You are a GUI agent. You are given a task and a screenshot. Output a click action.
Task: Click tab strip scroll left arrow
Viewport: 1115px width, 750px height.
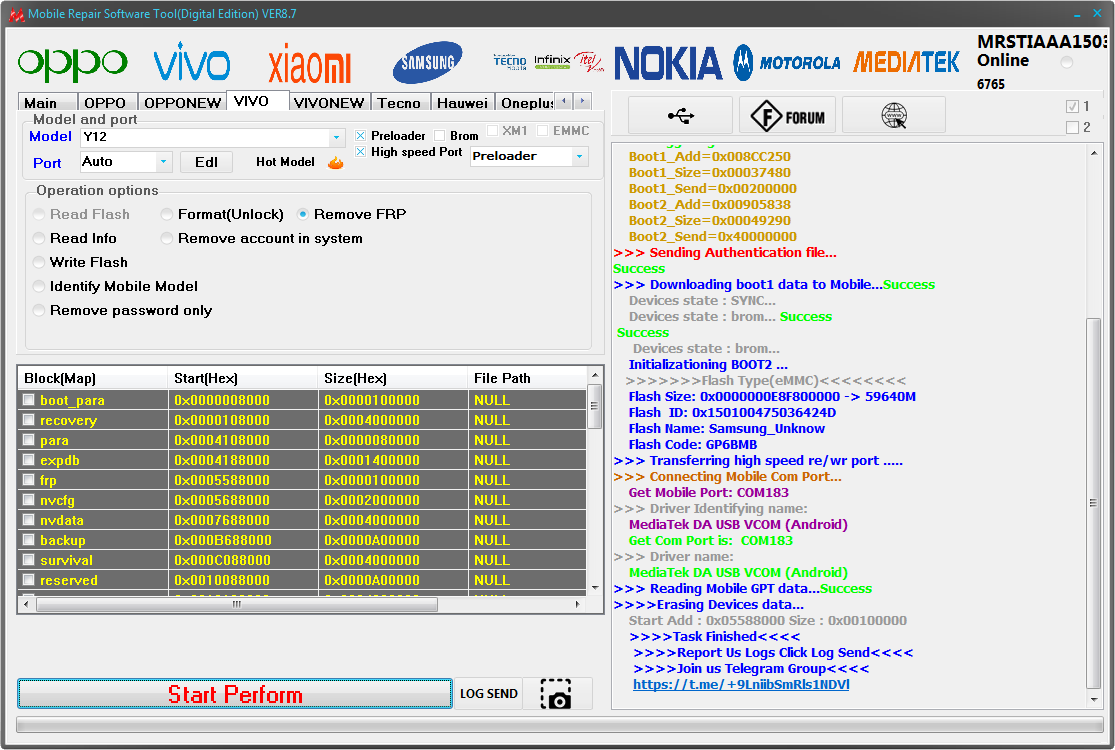click(x=563, y=101)
